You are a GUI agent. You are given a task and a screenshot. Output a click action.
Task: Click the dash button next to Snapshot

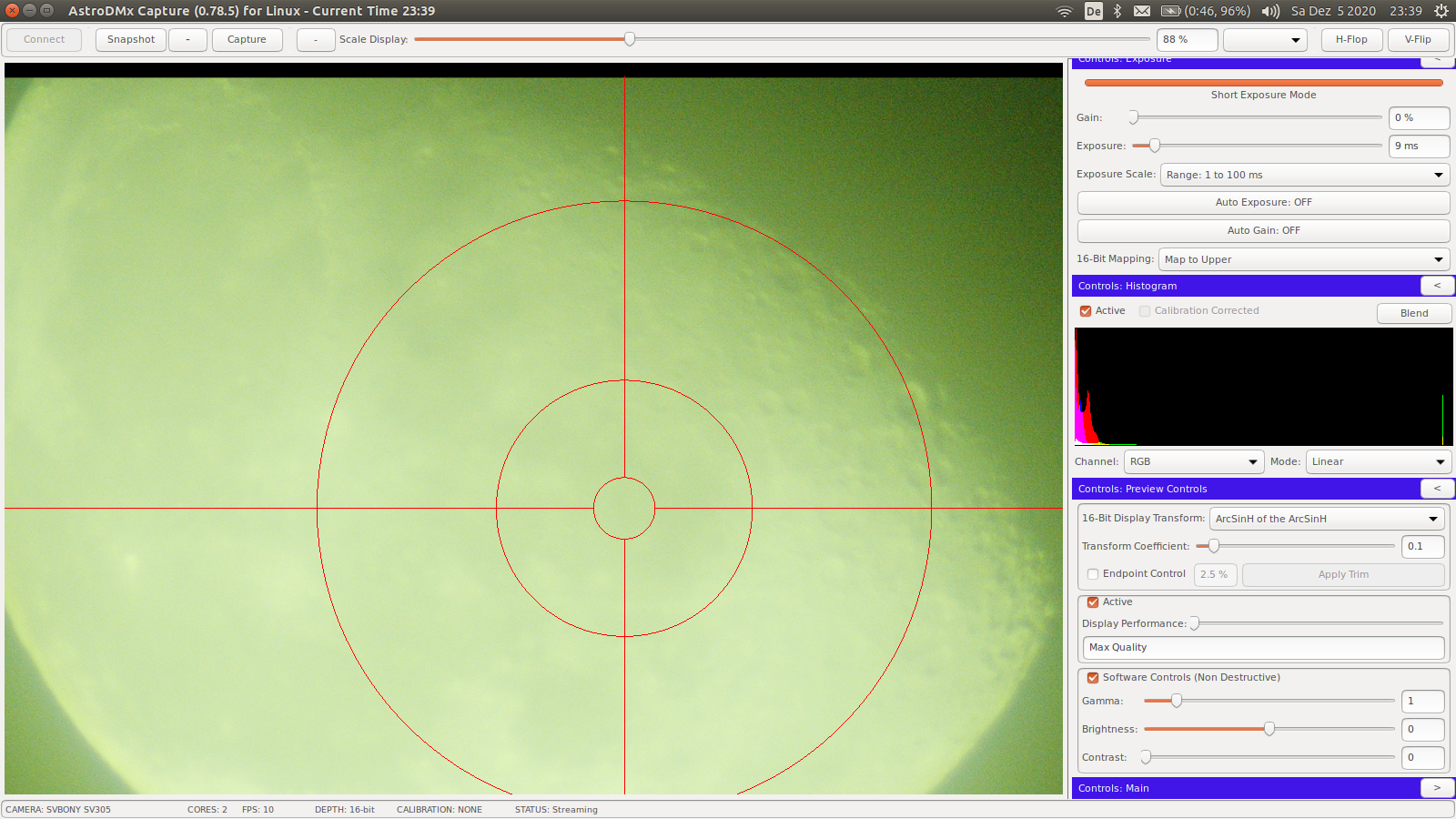point(187,40)
